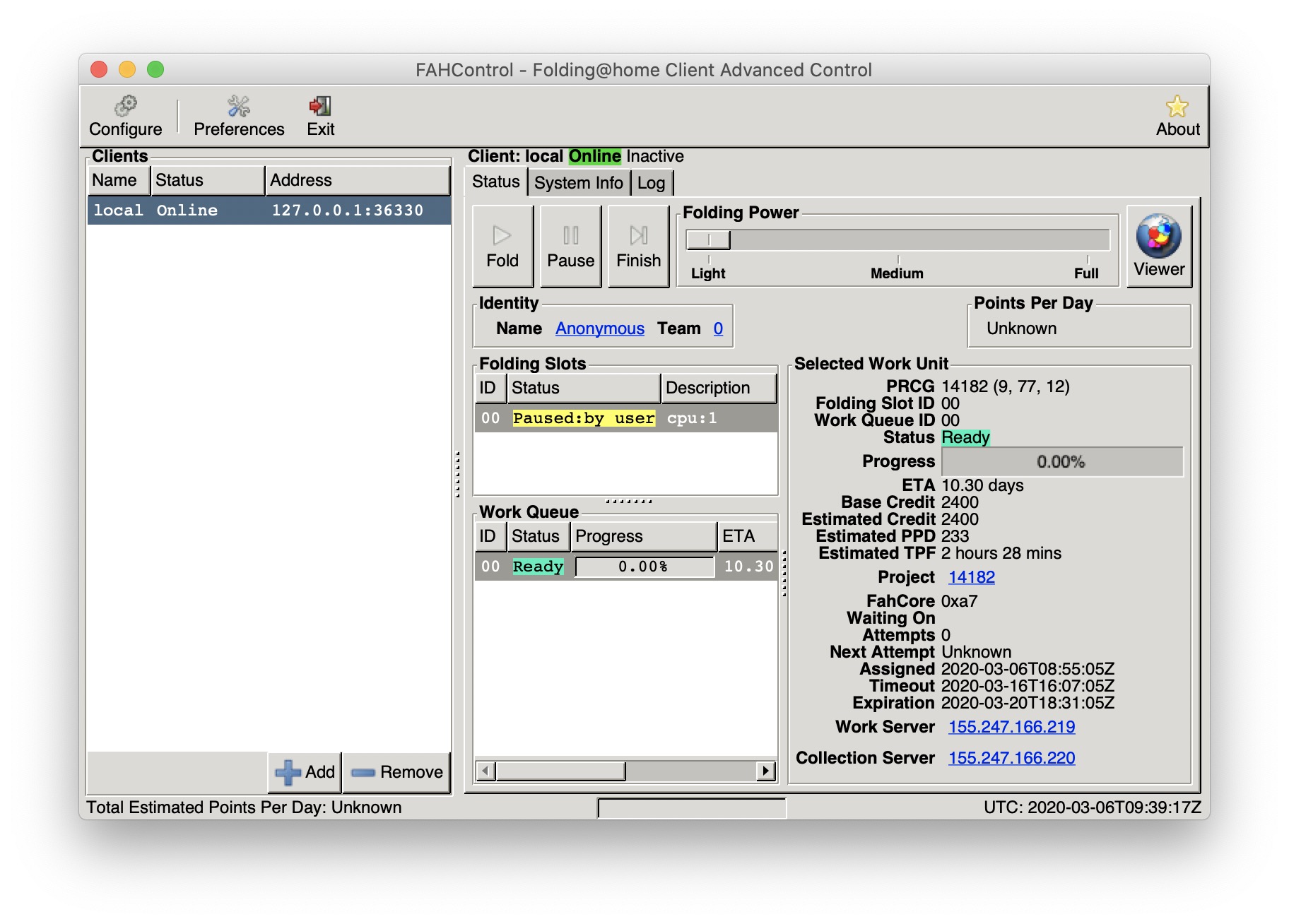The width and height of the screenshot is (1289, 924).
Task: Open Work Server 155.247.166.219 link
Action: tap(1011, 727)
